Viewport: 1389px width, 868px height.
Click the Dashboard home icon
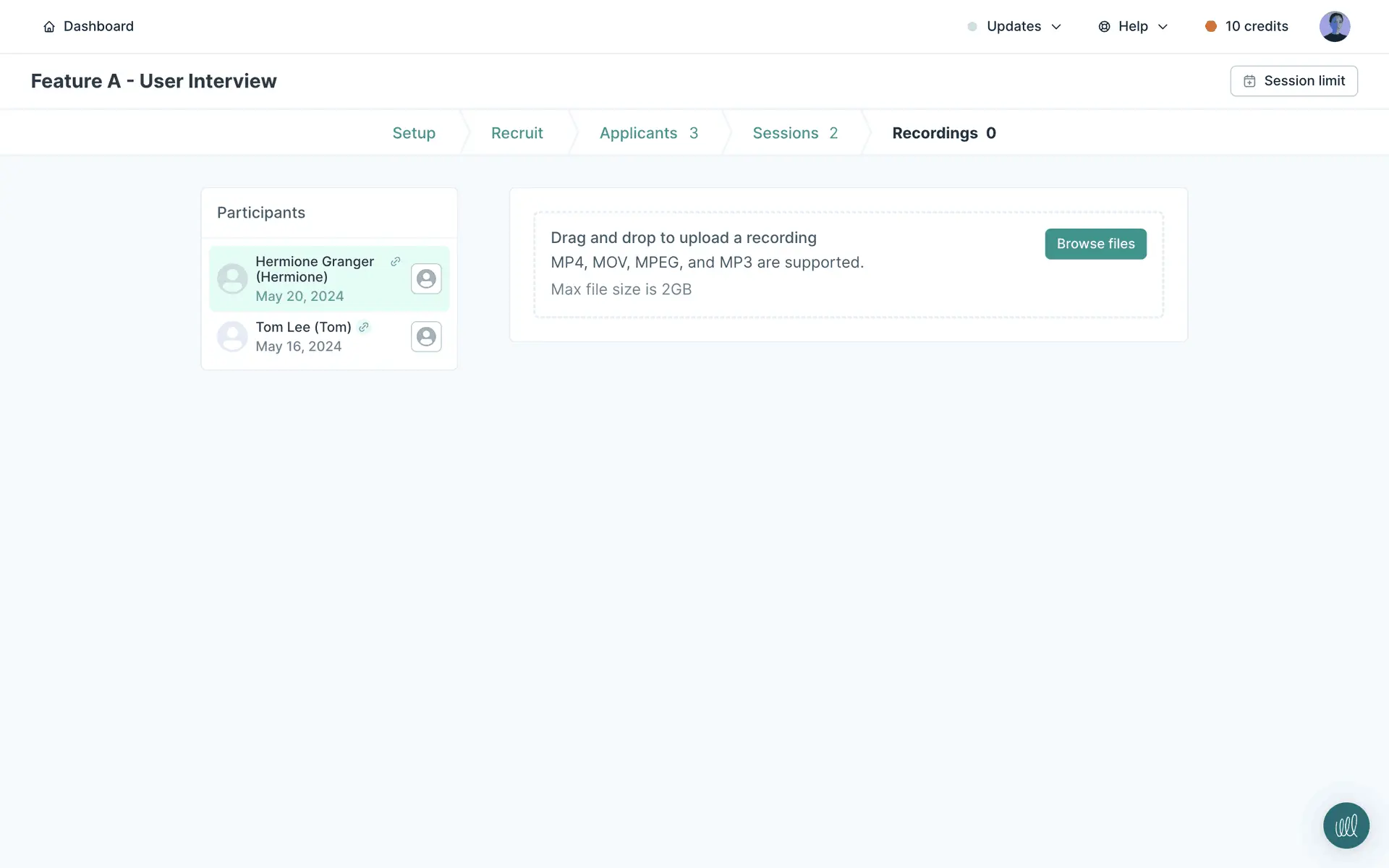tap(49, 27)
